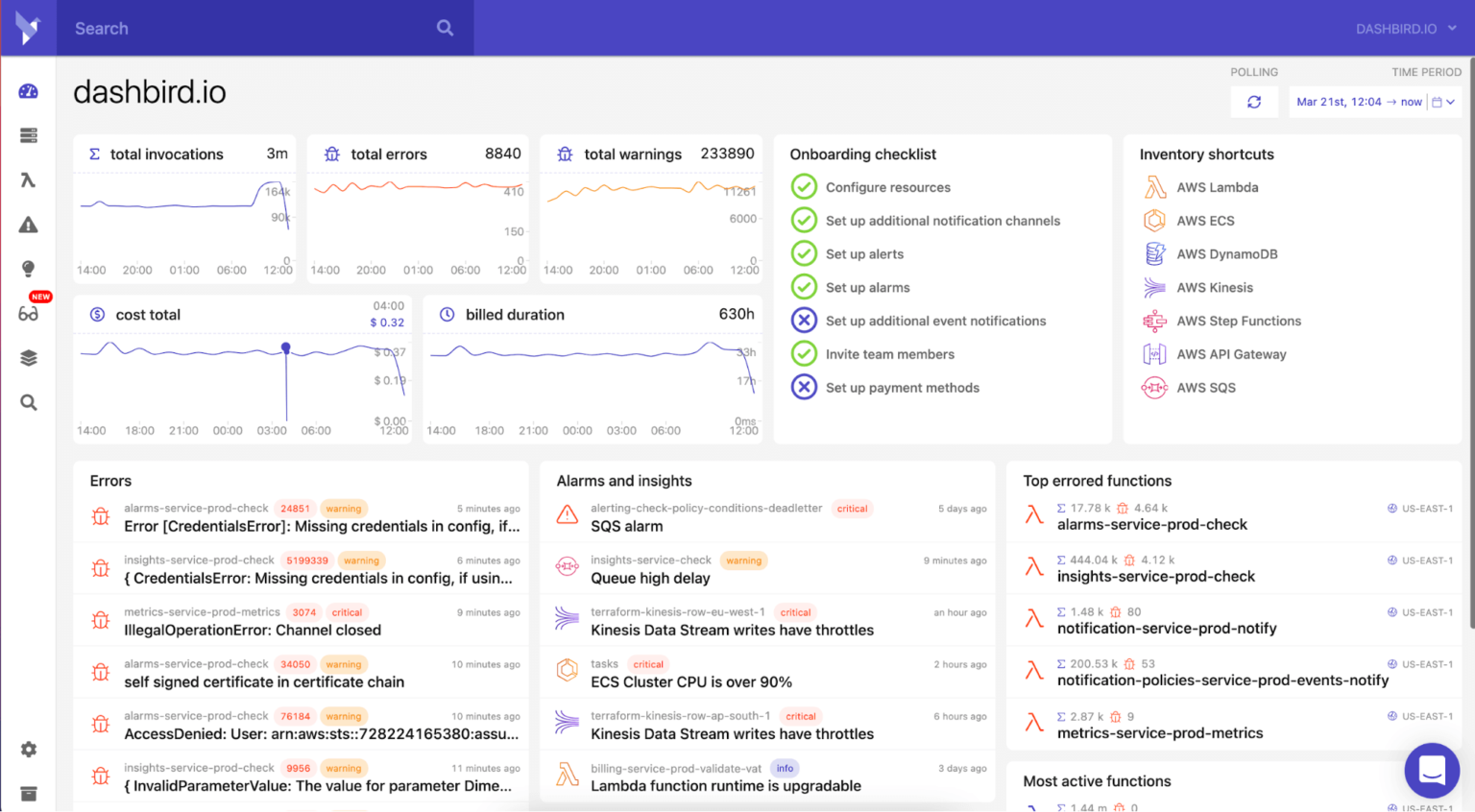The height and width of the screenshot is (812, 1475).
Task: Open insights via the lightbulb sidebar icon
Action: (28, 269)
